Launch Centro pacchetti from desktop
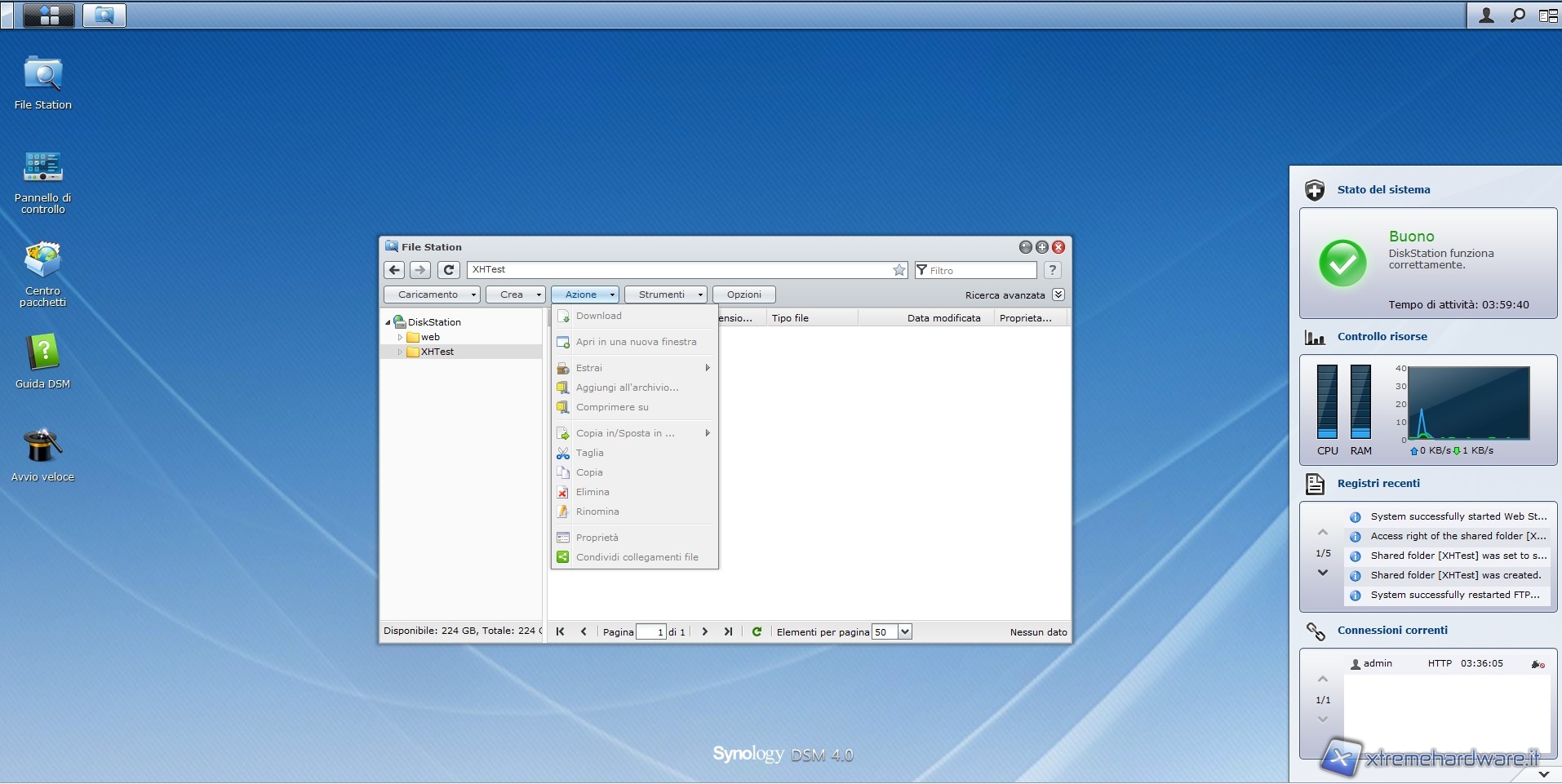 pos(42,261)
